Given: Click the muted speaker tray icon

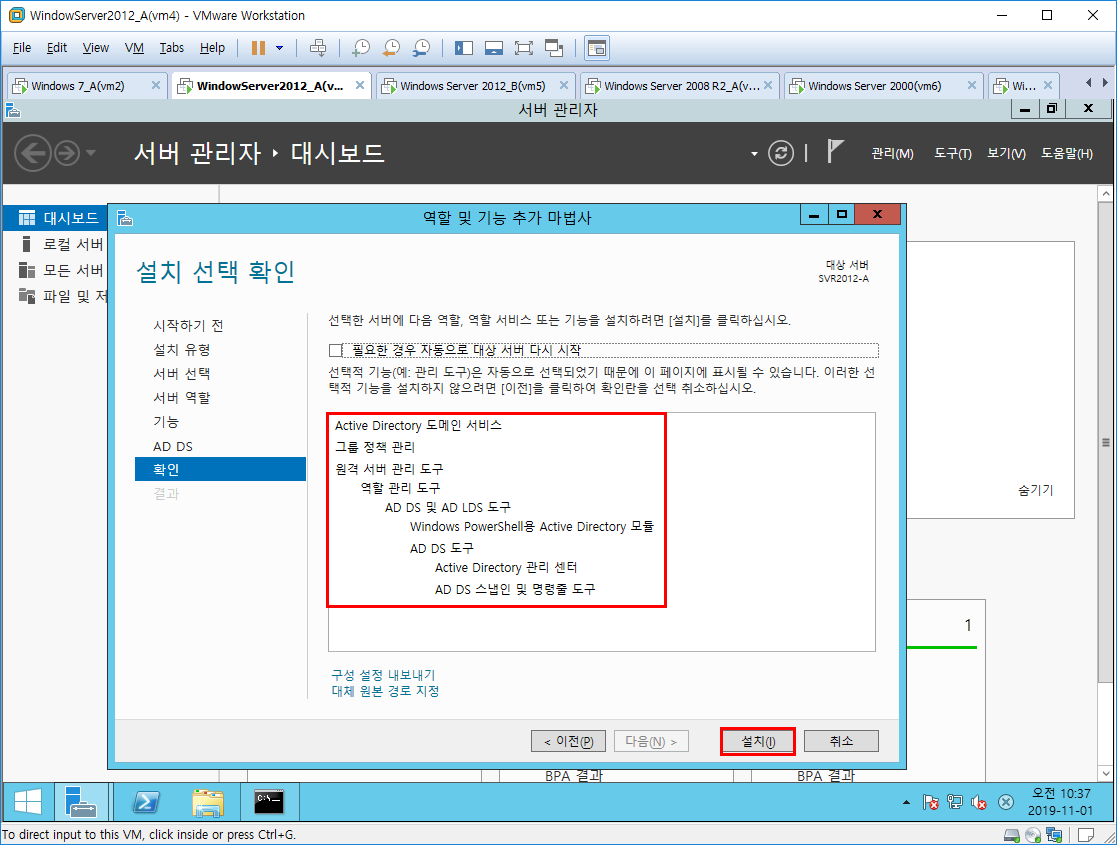Looking at the screenshot, I should (x=979, y=803).
